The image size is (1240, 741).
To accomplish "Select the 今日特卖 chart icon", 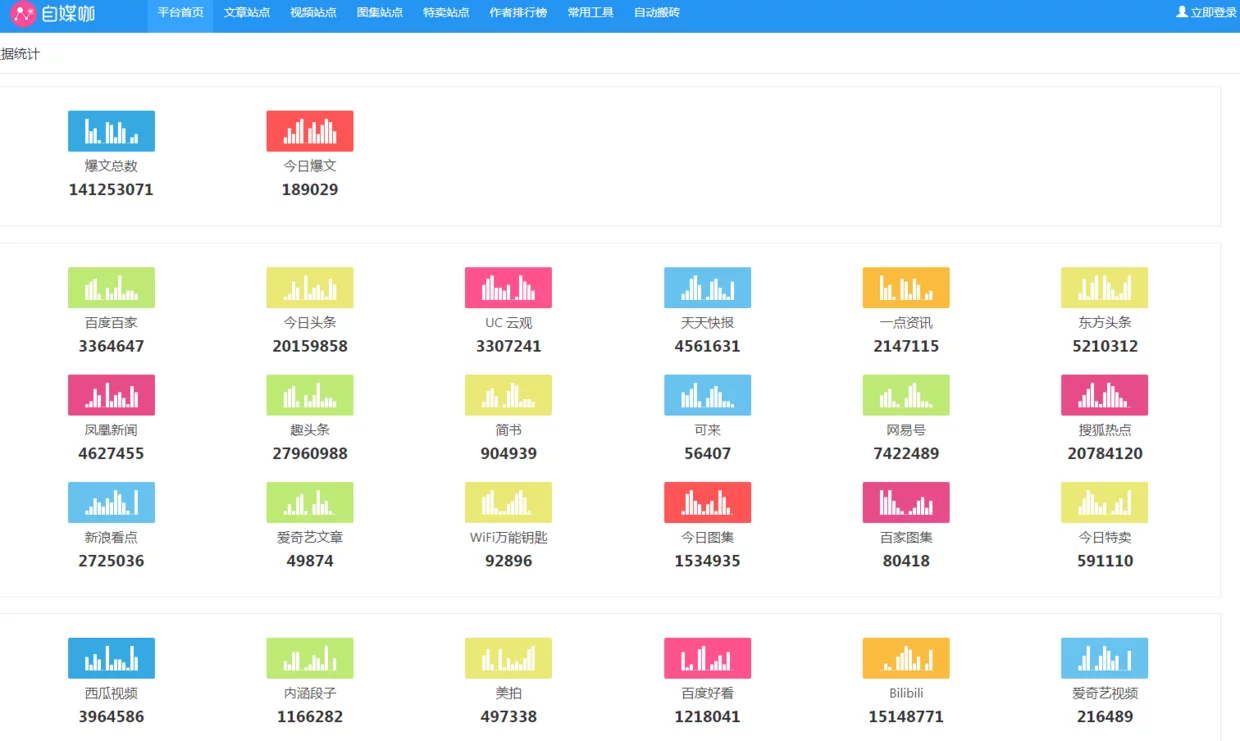I will 1105,503.
